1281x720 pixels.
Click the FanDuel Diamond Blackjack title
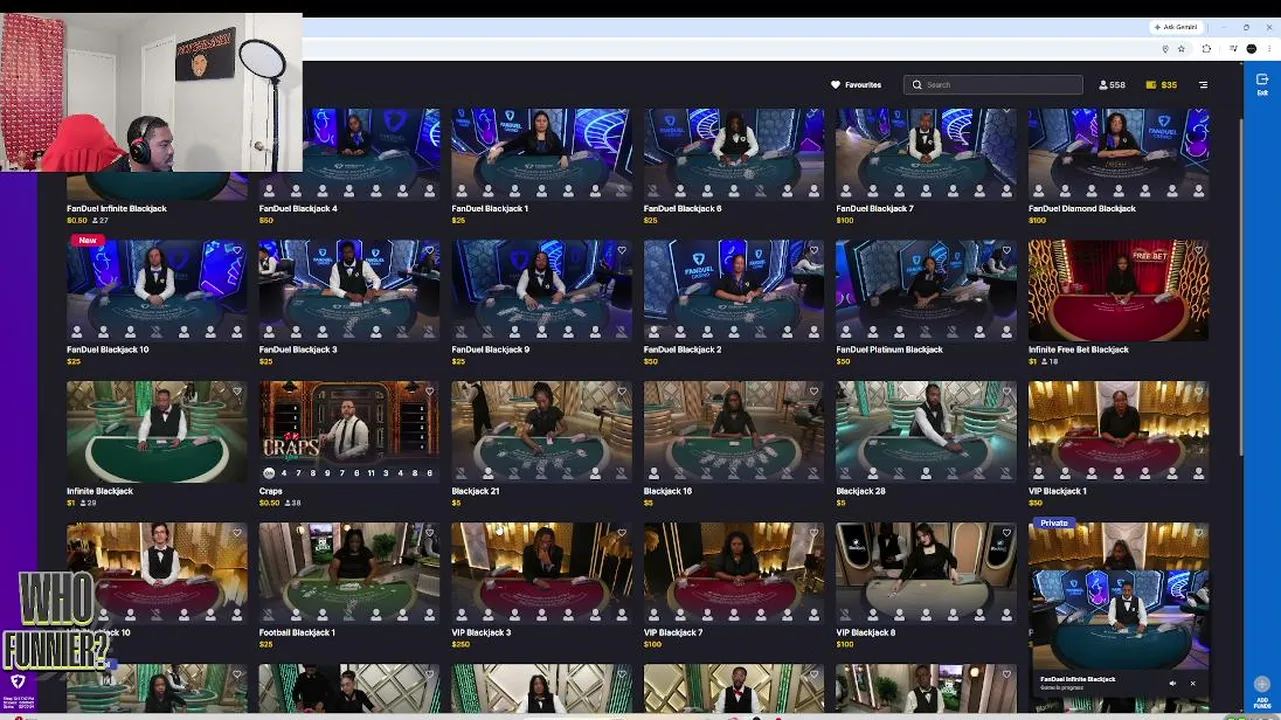[x=1082, y=209]
